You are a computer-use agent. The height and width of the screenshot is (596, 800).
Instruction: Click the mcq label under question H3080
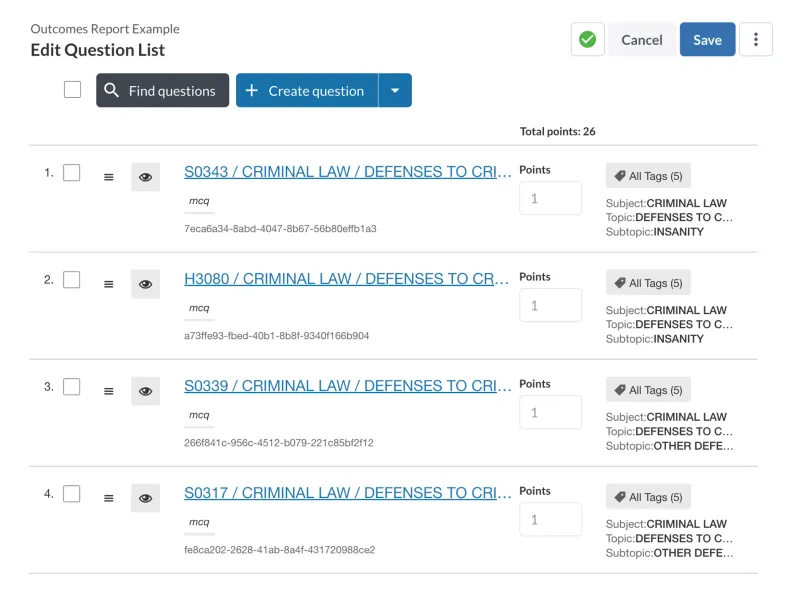tap(199, 308)
